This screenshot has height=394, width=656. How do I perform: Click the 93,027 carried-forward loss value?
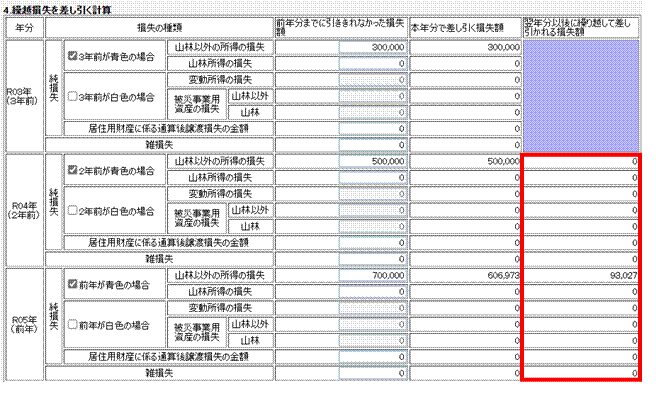[x=623, y=276]
